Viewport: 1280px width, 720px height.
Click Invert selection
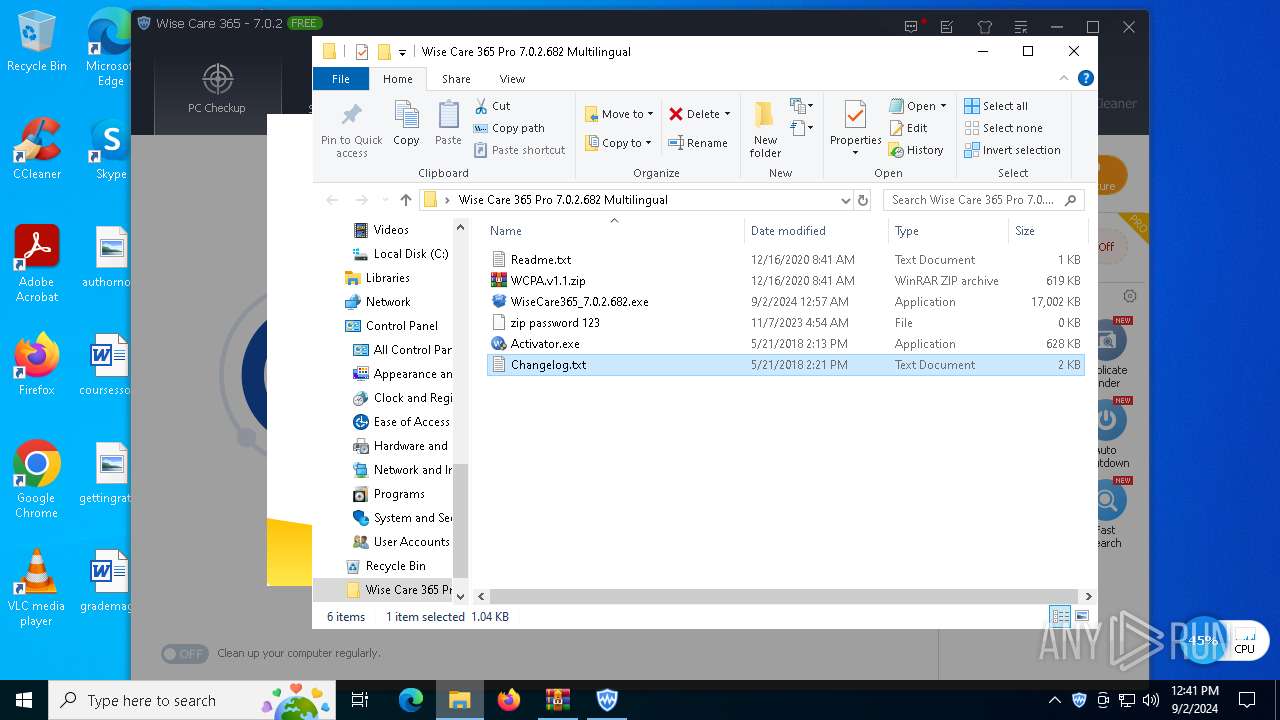tap(1012, 150)
